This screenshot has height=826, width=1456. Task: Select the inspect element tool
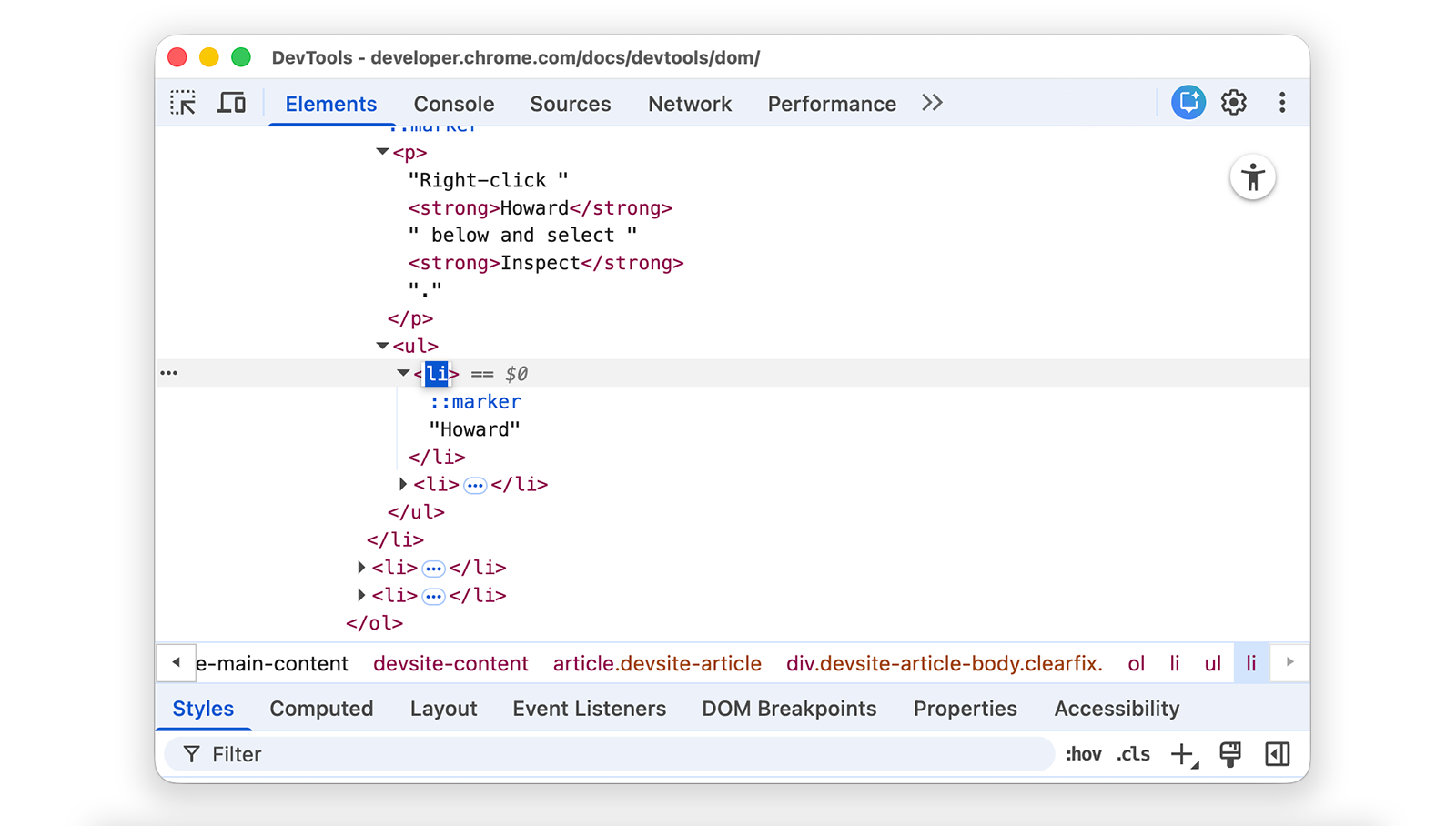182,103
